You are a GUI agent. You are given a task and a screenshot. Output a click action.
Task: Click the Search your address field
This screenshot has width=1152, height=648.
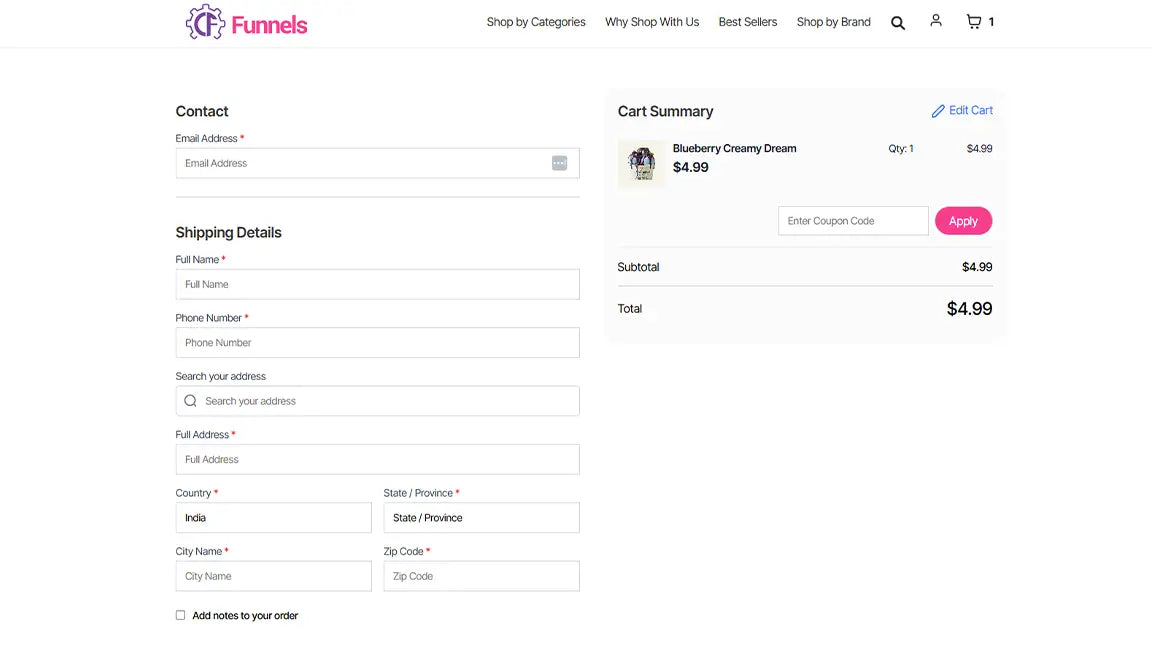(x=377, y=401)
